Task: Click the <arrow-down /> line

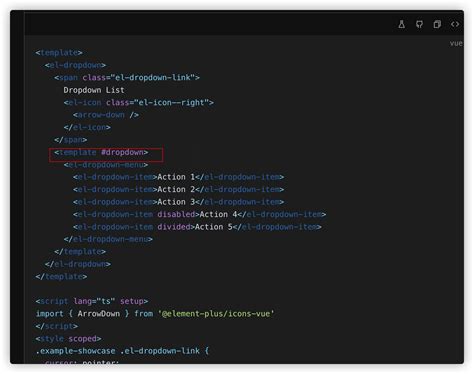Action: point(106,115)
